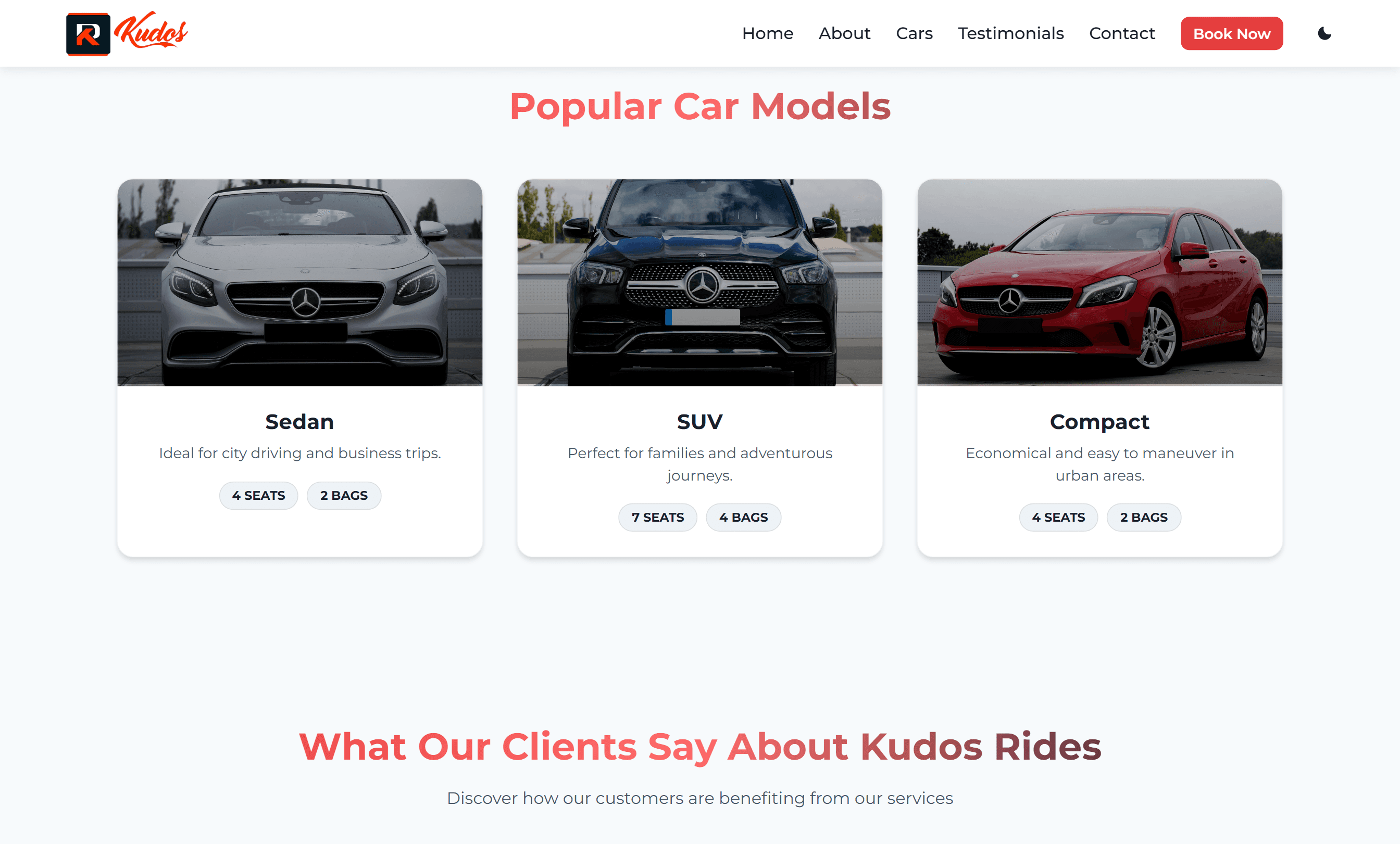Toggle dark mode with the moon icon

click(1324, 33)
